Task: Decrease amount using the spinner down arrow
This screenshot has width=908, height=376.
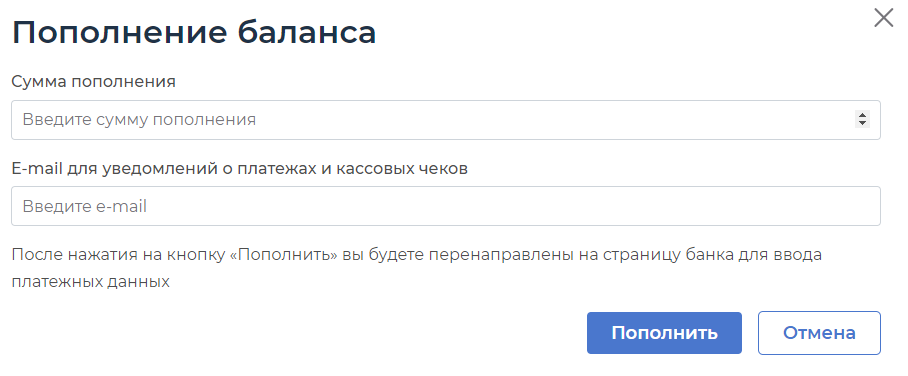Action: click(x=862, y=123)
